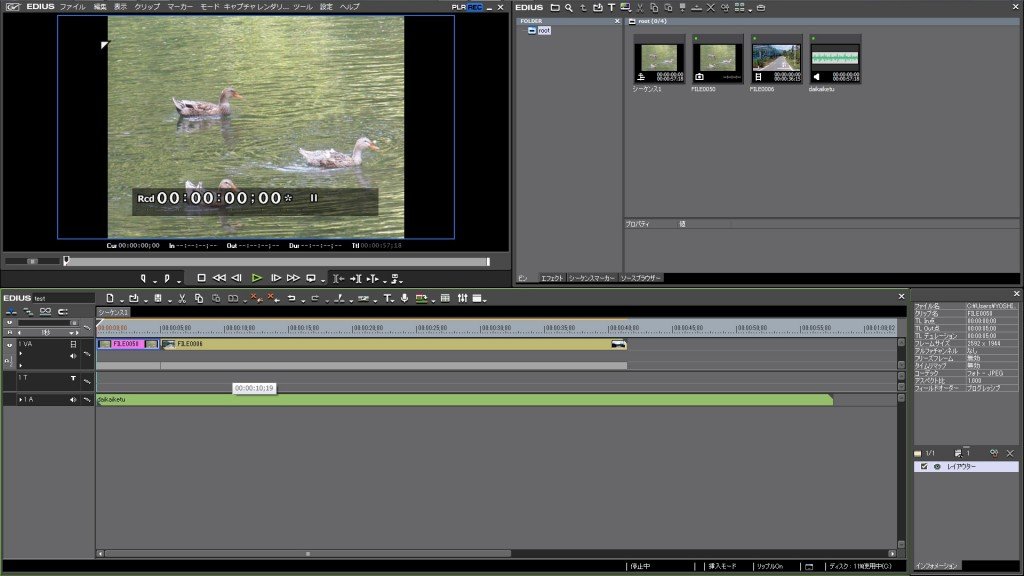Viewport: 1024px width, 576px height.
Task: Toggle the Layouter effect checkbox
Action: 923,466
